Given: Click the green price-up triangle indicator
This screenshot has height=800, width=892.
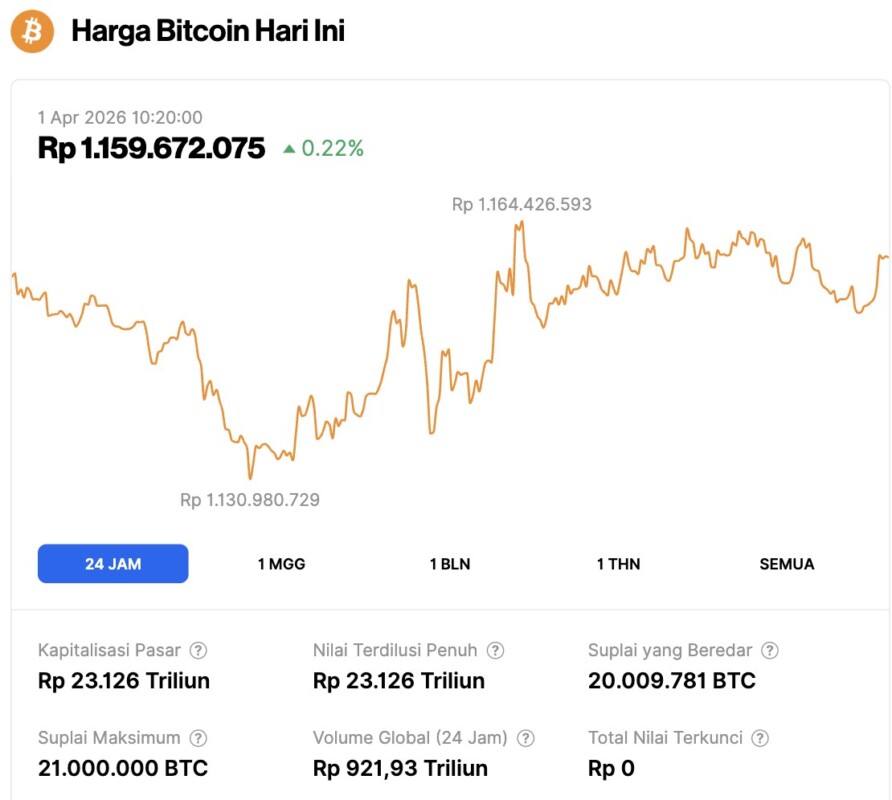Looking at the screenshot, I should click(x=289, y=149).
